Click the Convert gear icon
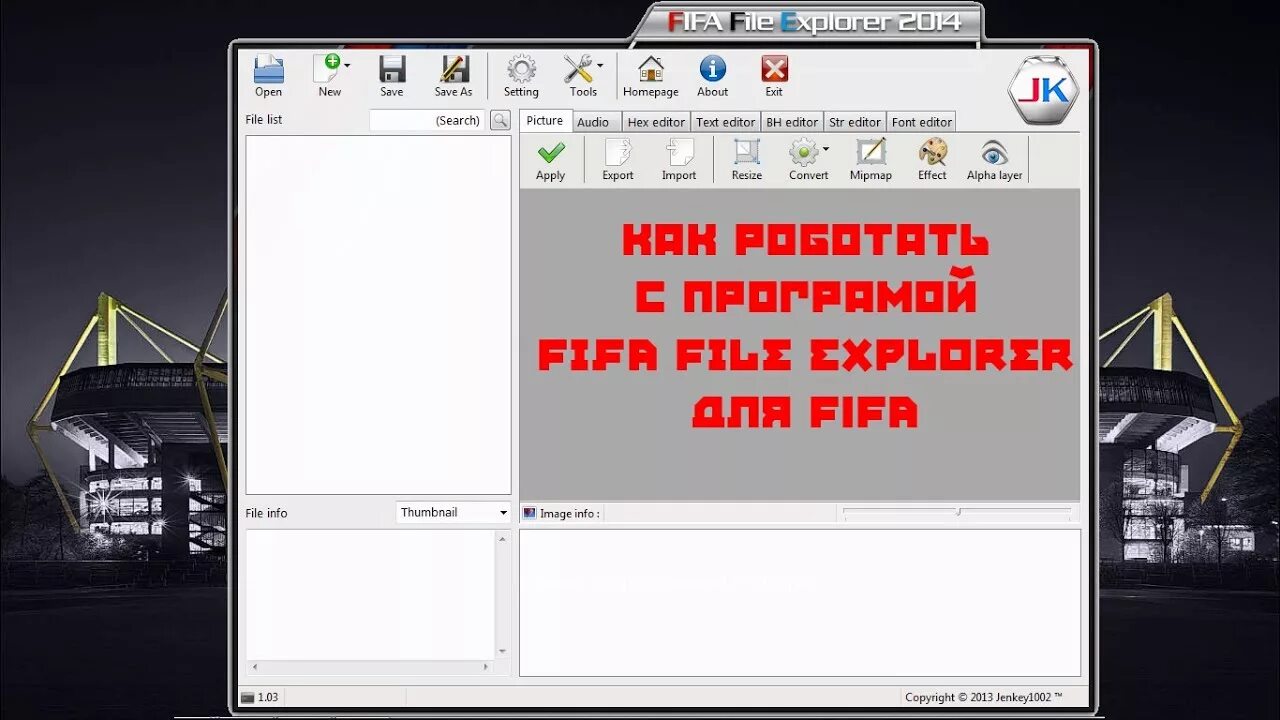Image resolution: width=1280 pixels, height=720 pixels. (804, 152)
